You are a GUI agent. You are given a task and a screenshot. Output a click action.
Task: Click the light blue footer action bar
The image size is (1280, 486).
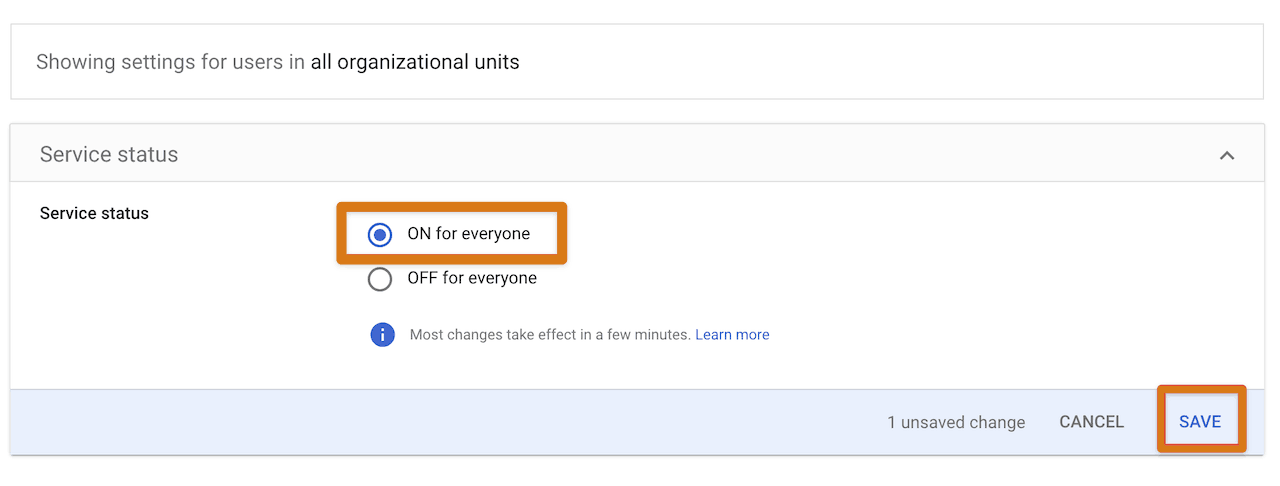click(x=637, y=421)
